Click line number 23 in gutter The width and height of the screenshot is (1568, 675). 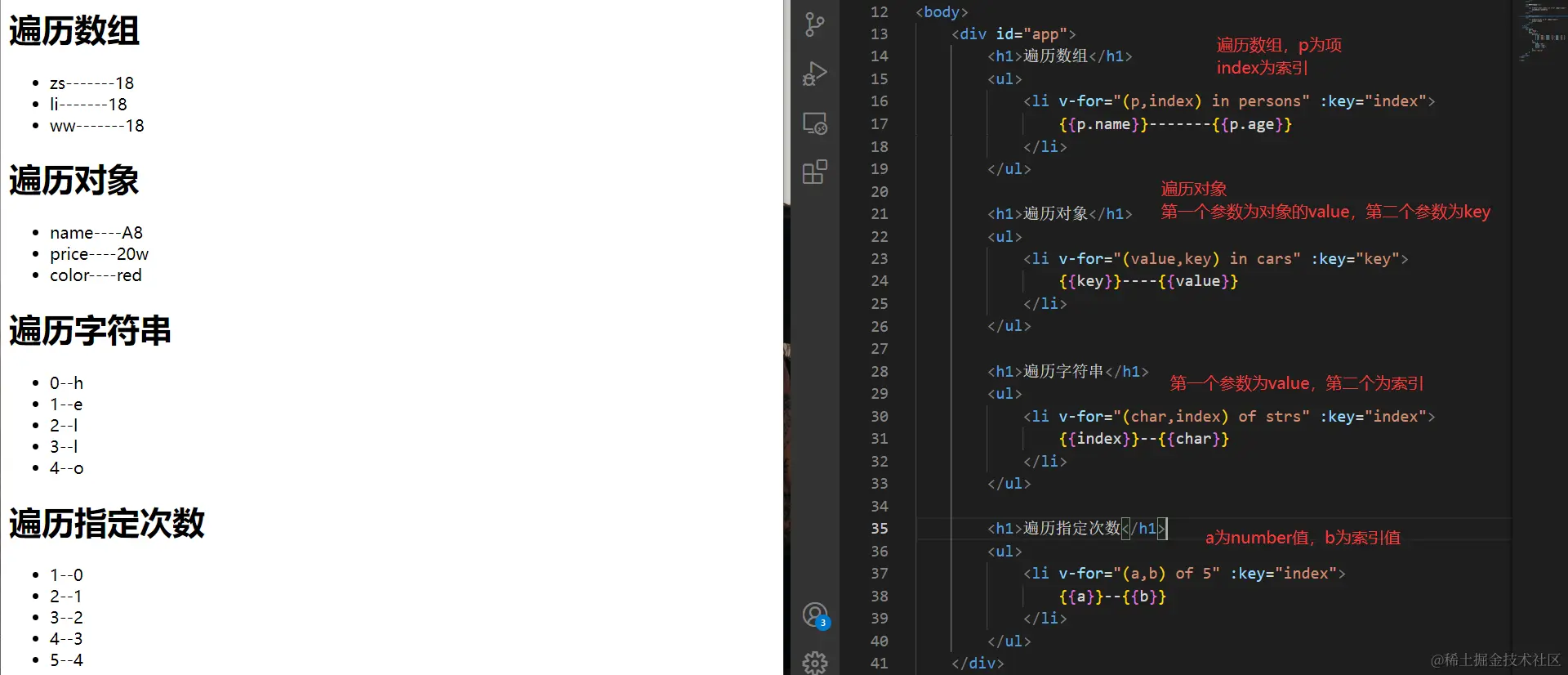tap(879, 259)
